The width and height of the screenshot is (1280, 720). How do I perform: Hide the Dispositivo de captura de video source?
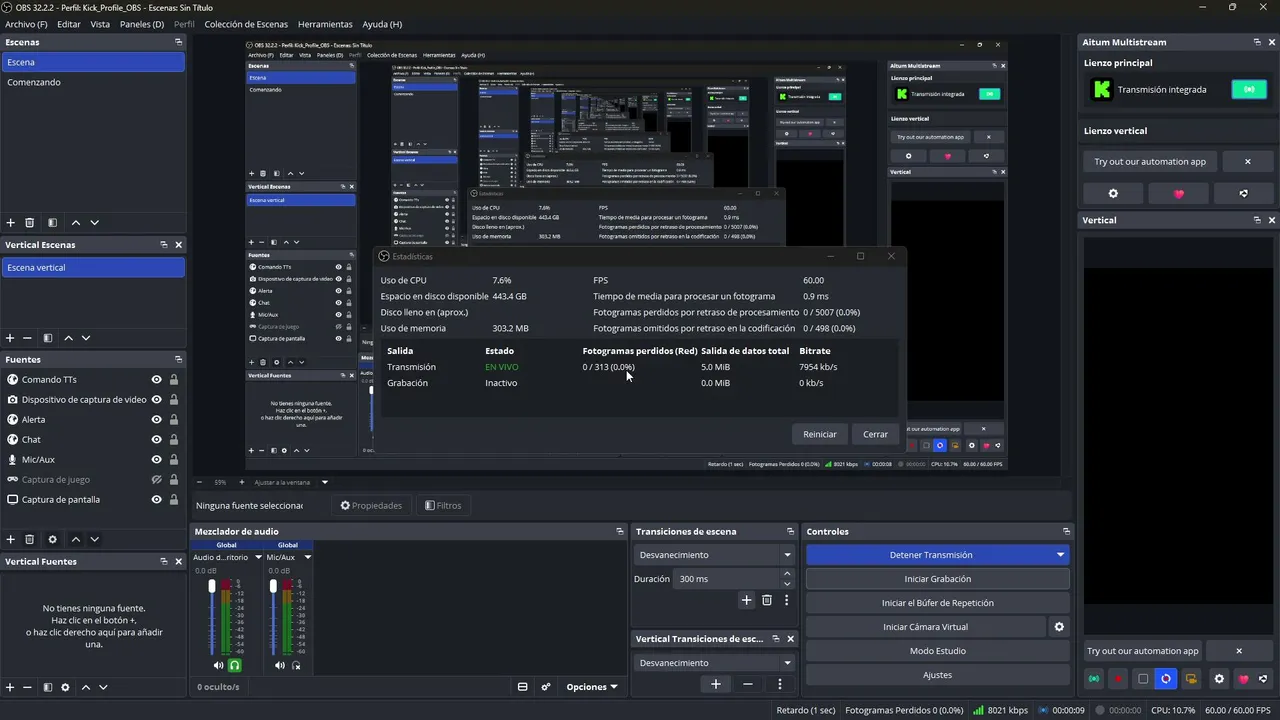(157, 400)
